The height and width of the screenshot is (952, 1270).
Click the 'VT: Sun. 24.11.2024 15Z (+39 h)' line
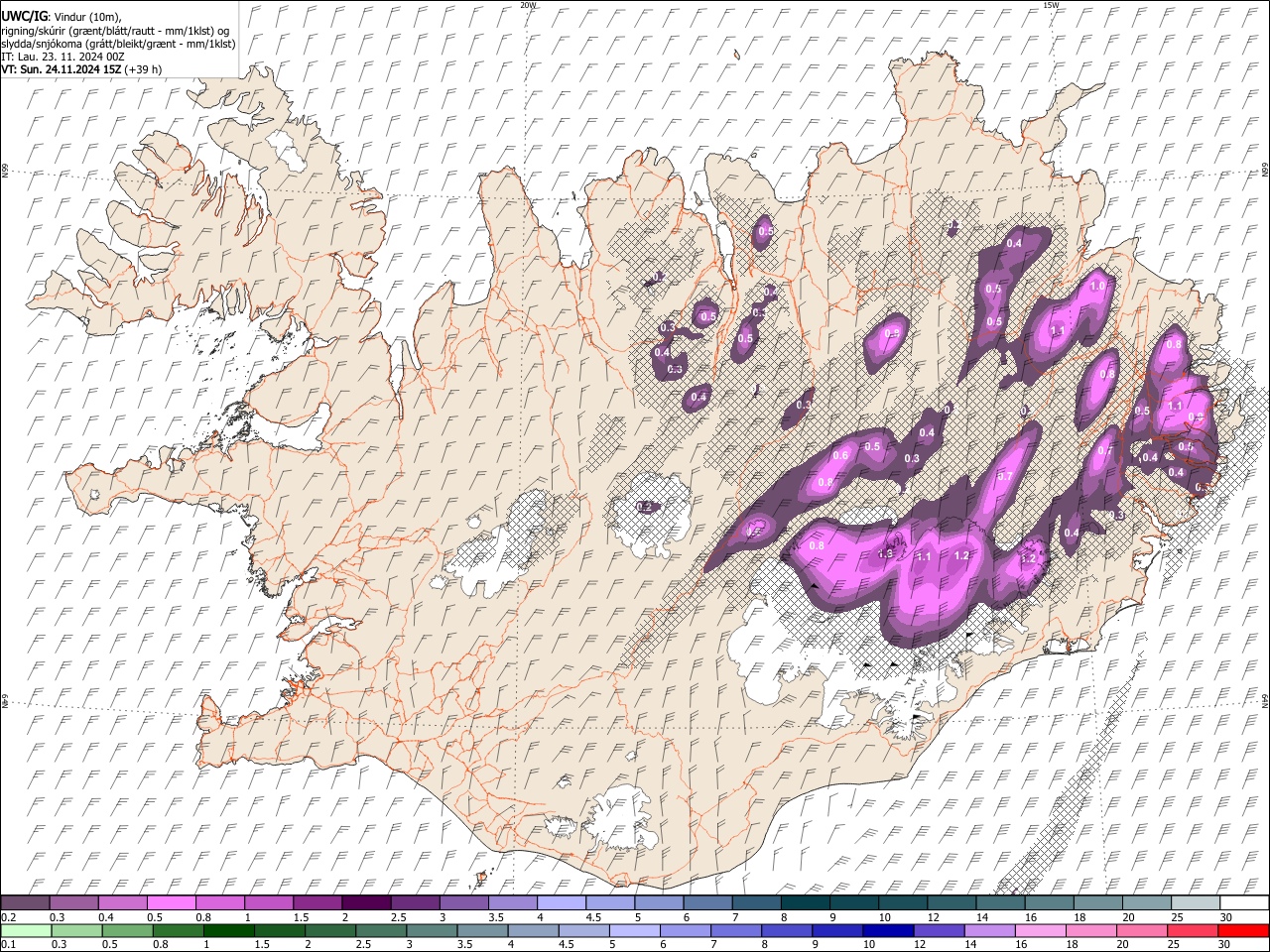point(81,69)
